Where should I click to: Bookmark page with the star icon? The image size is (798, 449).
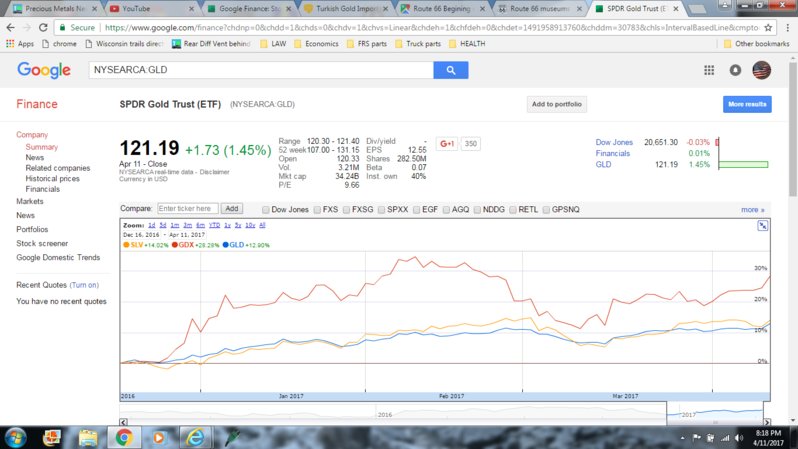coord(768,27)
